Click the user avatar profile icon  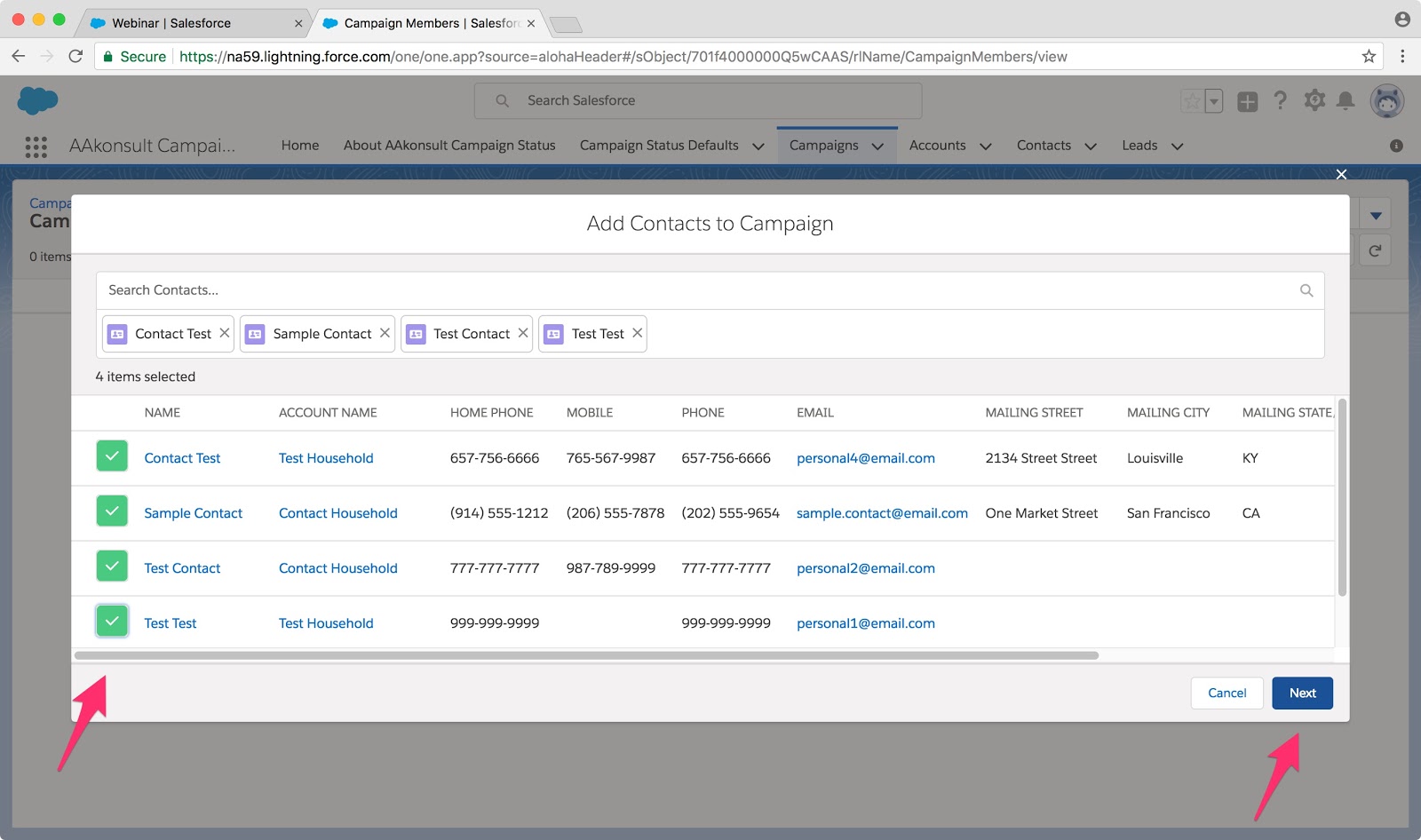[1386, 101]
